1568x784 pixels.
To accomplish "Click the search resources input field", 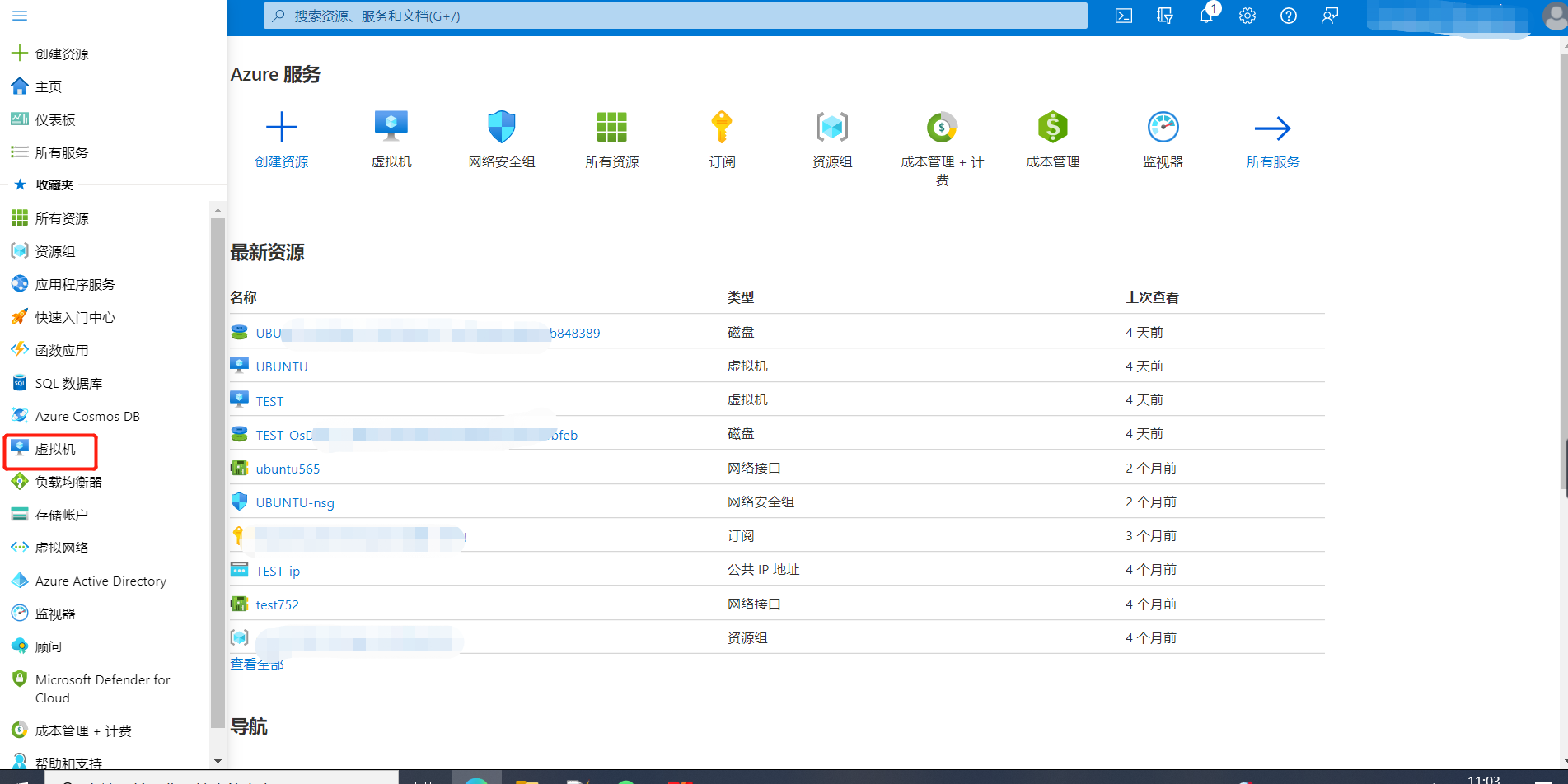I will coord(676,16).
